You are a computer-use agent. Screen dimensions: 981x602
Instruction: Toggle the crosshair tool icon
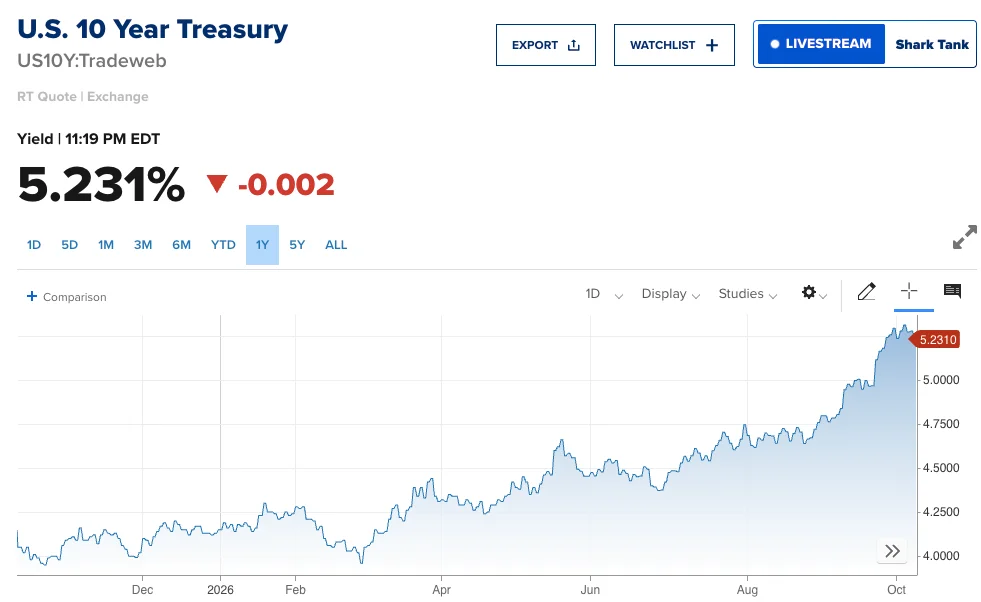click(x=909, y=290)
